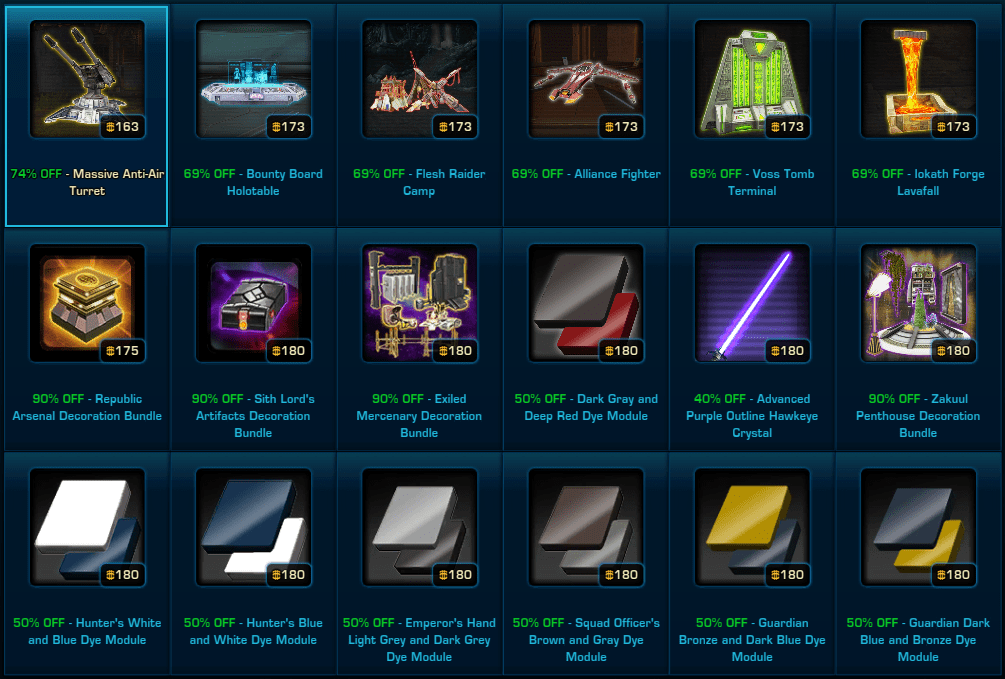1005x679 pixels.
Task: Select the Hunter's Blue and White dye swatch
Action: tap(253, 527)
